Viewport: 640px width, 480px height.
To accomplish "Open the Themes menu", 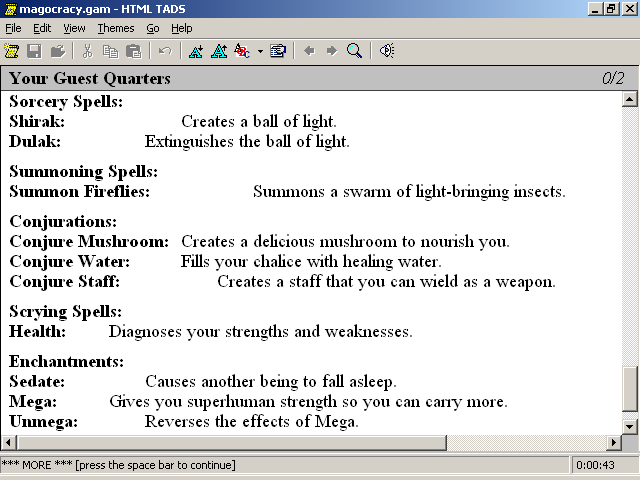I will [x=116, y=28].
